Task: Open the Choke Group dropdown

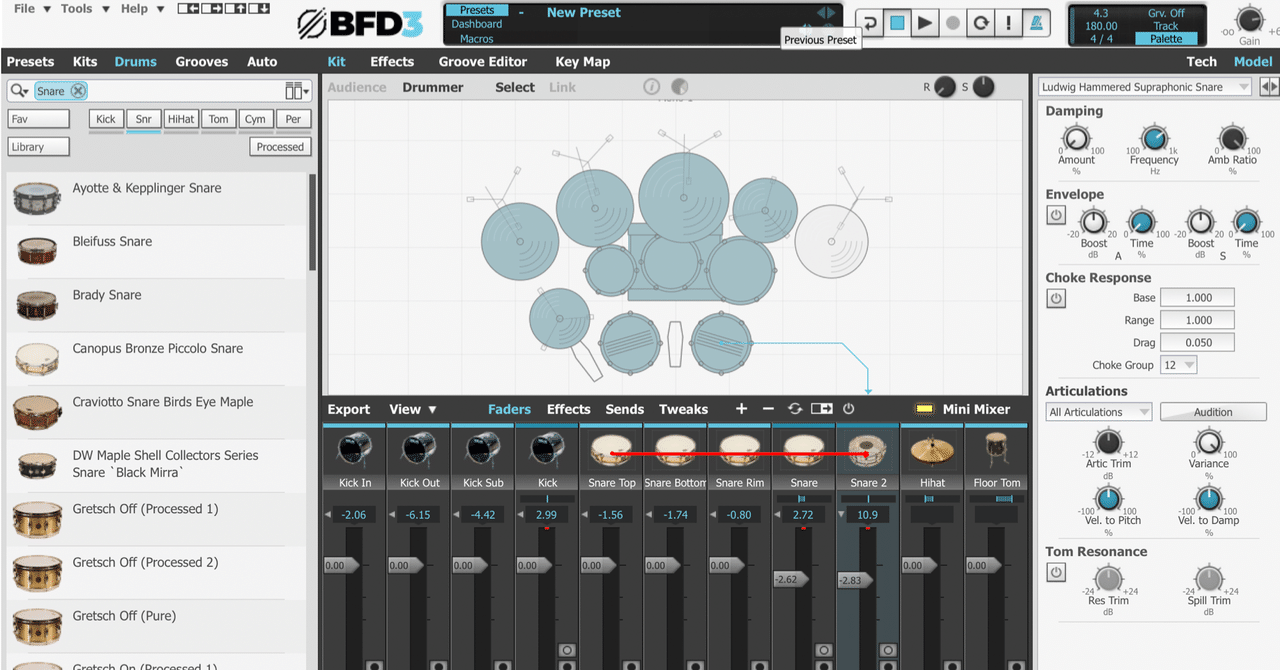Action: [x=1178, y=365]
